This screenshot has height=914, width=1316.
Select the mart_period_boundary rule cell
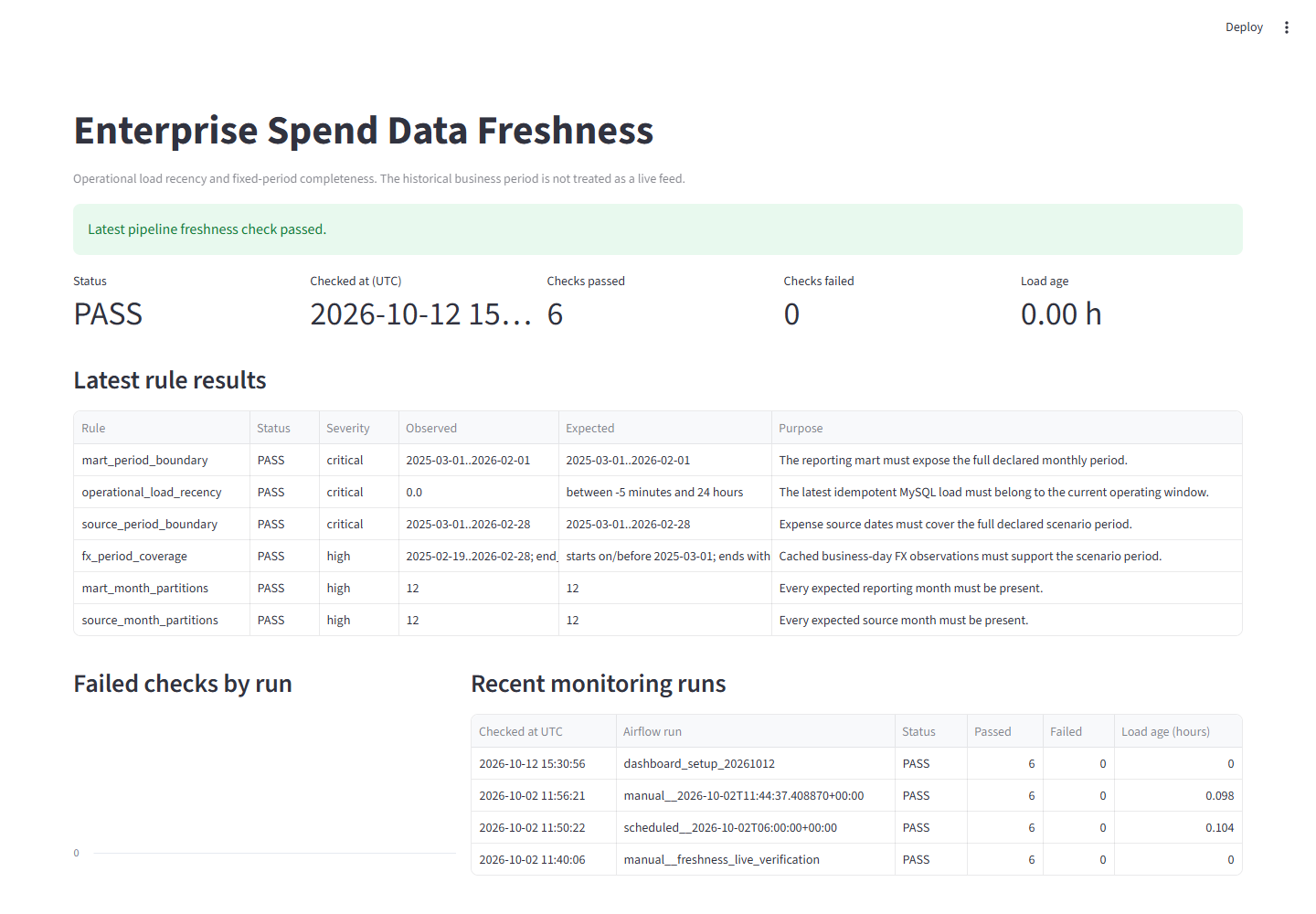[162, 460]
